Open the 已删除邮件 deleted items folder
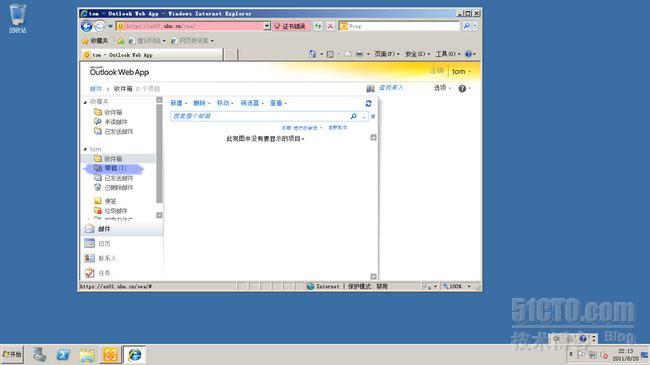The height and width of the screenshot is (365, 650). [113, 187]
